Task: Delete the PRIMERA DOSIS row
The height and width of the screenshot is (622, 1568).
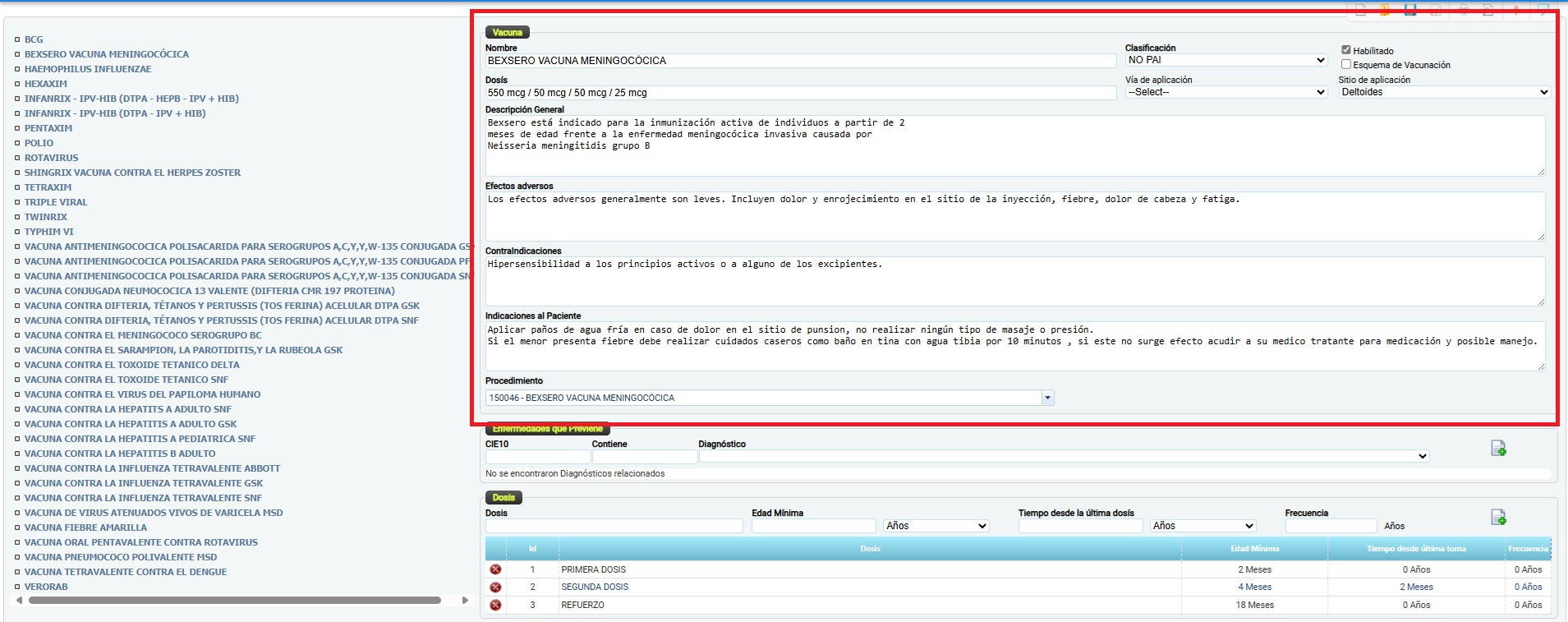Action: click(x=495, y=569)
